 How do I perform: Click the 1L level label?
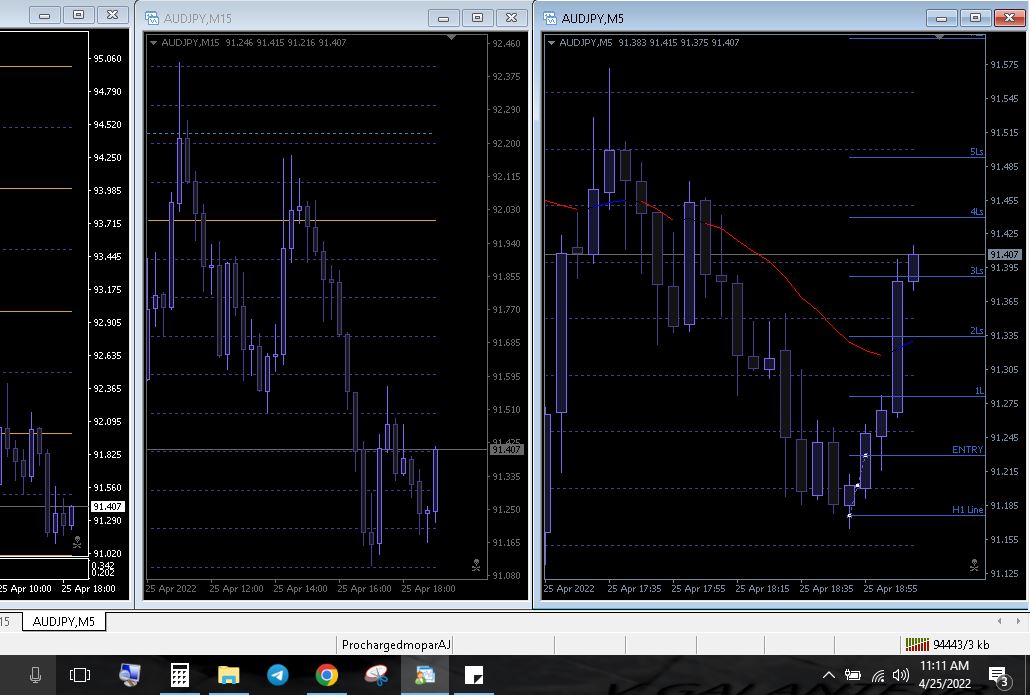point(979,391)
